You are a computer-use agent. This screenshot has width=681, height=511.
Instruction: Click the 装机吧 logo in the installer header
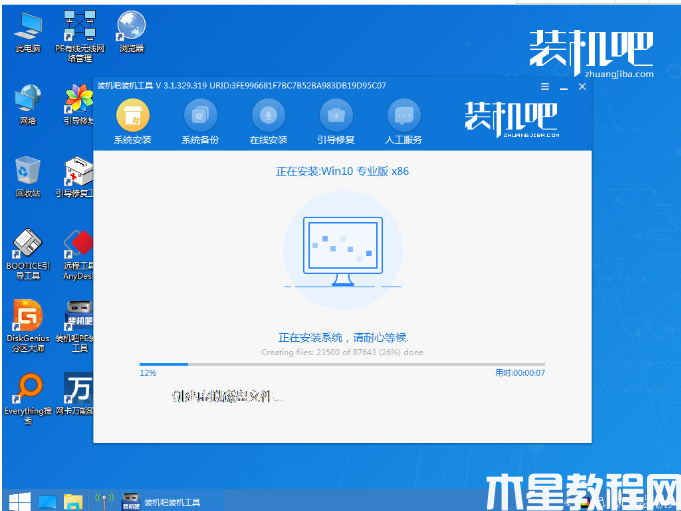click(512, 119)
